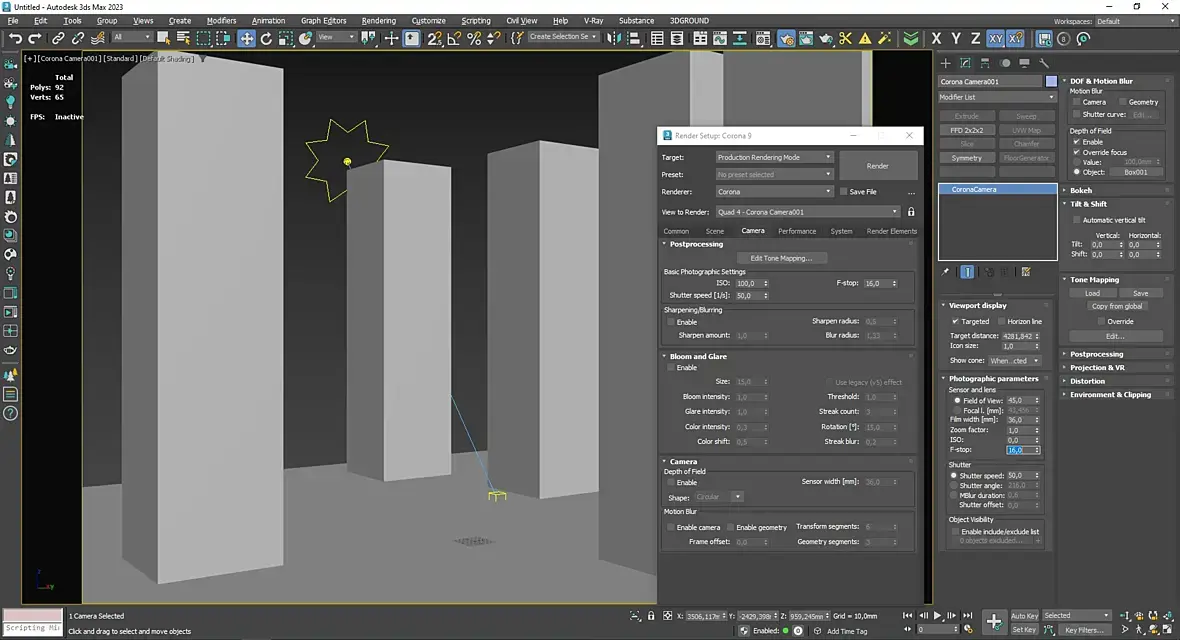Restrict to Z axis in toolbar
Screen dimensions: 1180x640
click(x=975, y=38)
